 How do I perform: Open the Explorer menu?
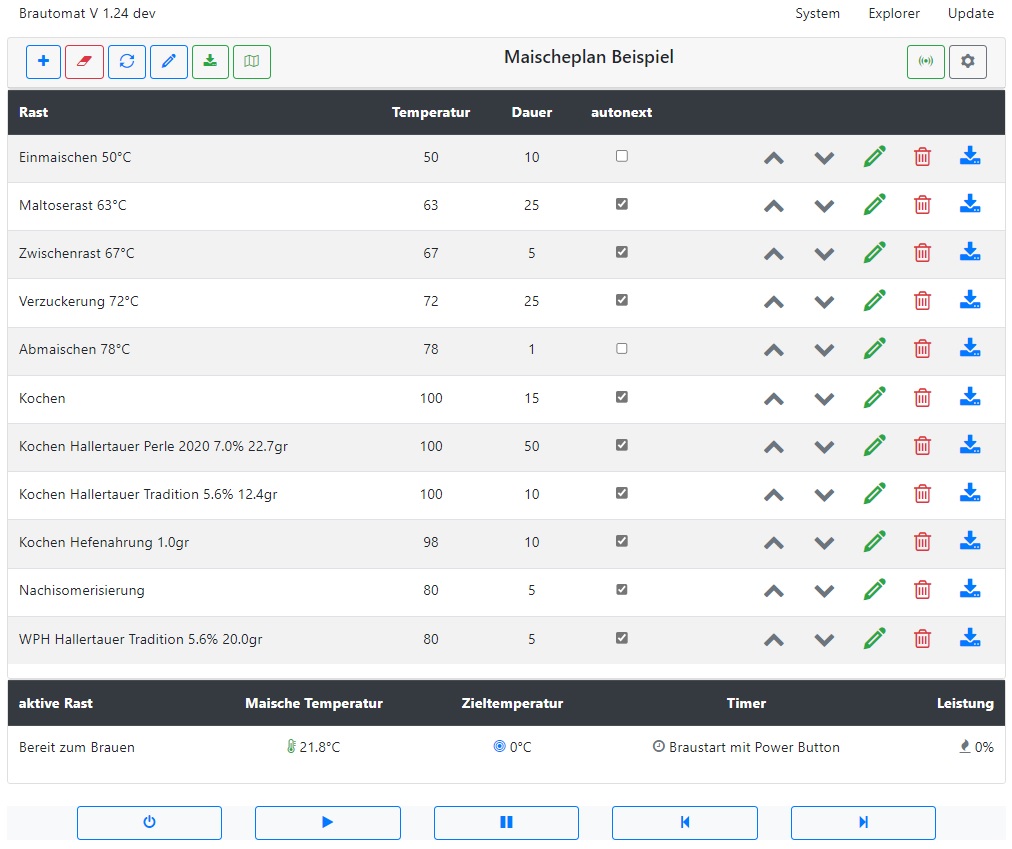pos(893,14)
